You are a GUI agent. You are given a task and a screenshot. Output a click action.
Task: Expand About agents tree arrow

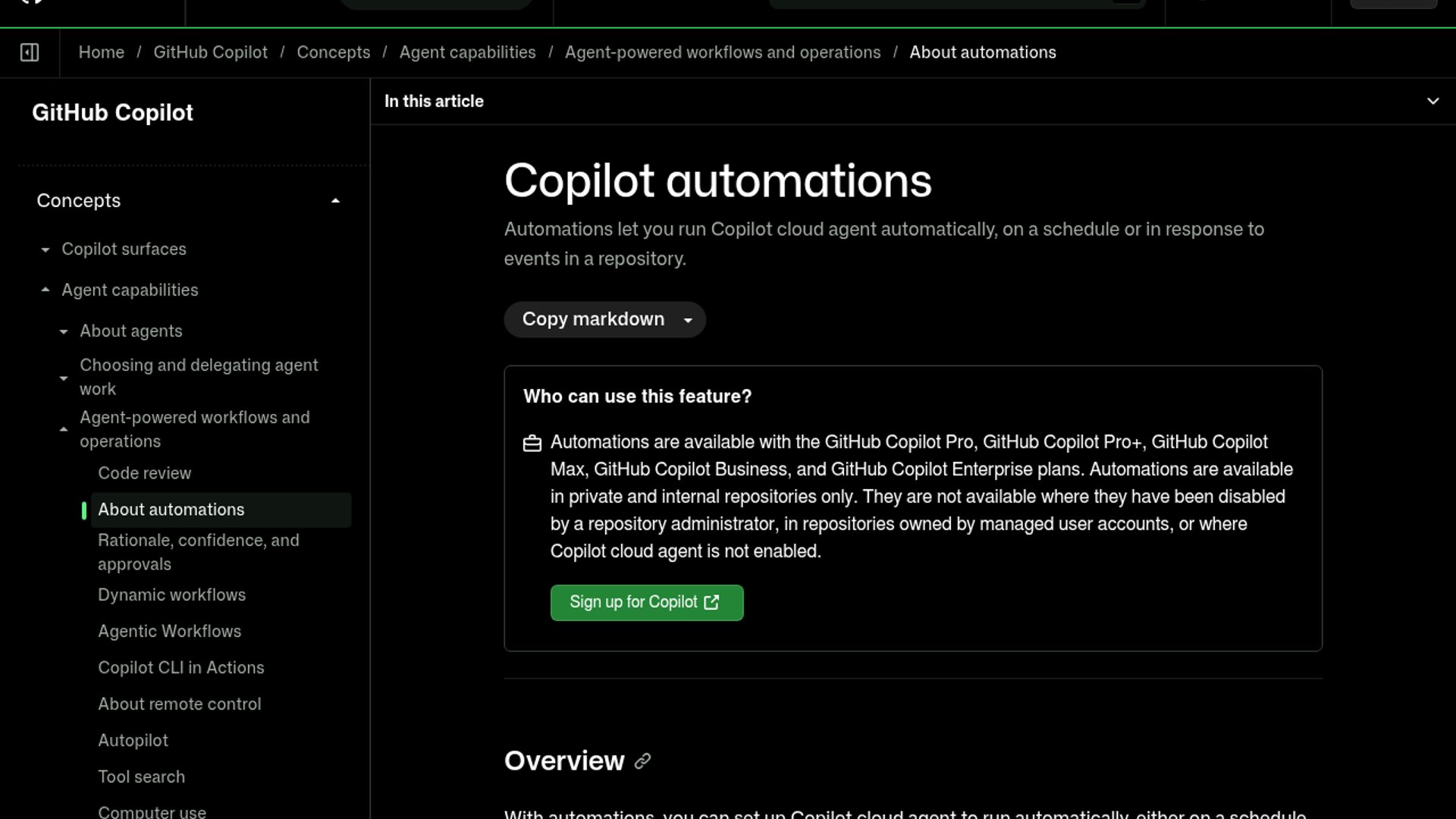click(64, 331)
